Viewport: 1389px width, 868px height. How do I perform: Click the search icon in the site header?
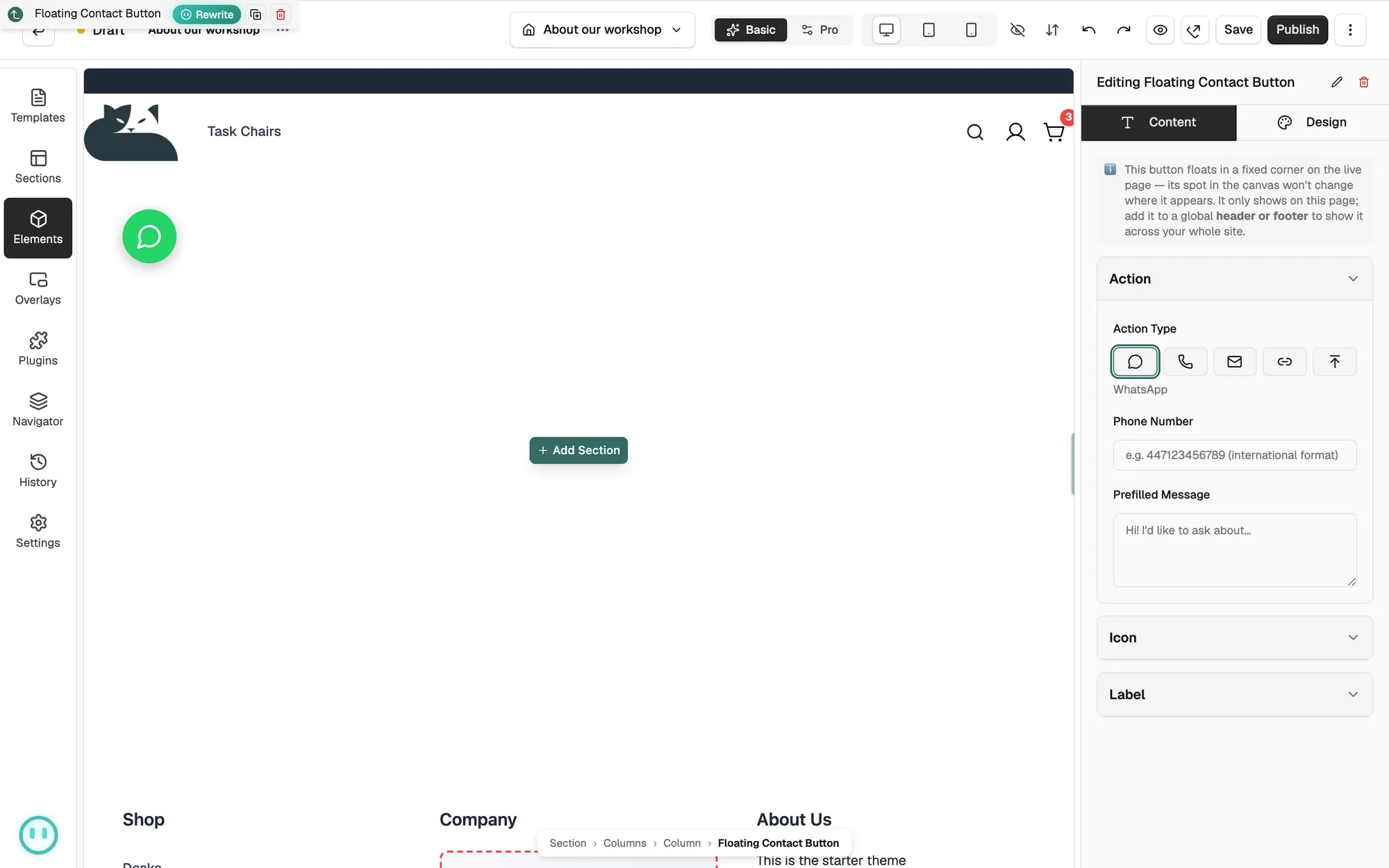click(975, 132)
